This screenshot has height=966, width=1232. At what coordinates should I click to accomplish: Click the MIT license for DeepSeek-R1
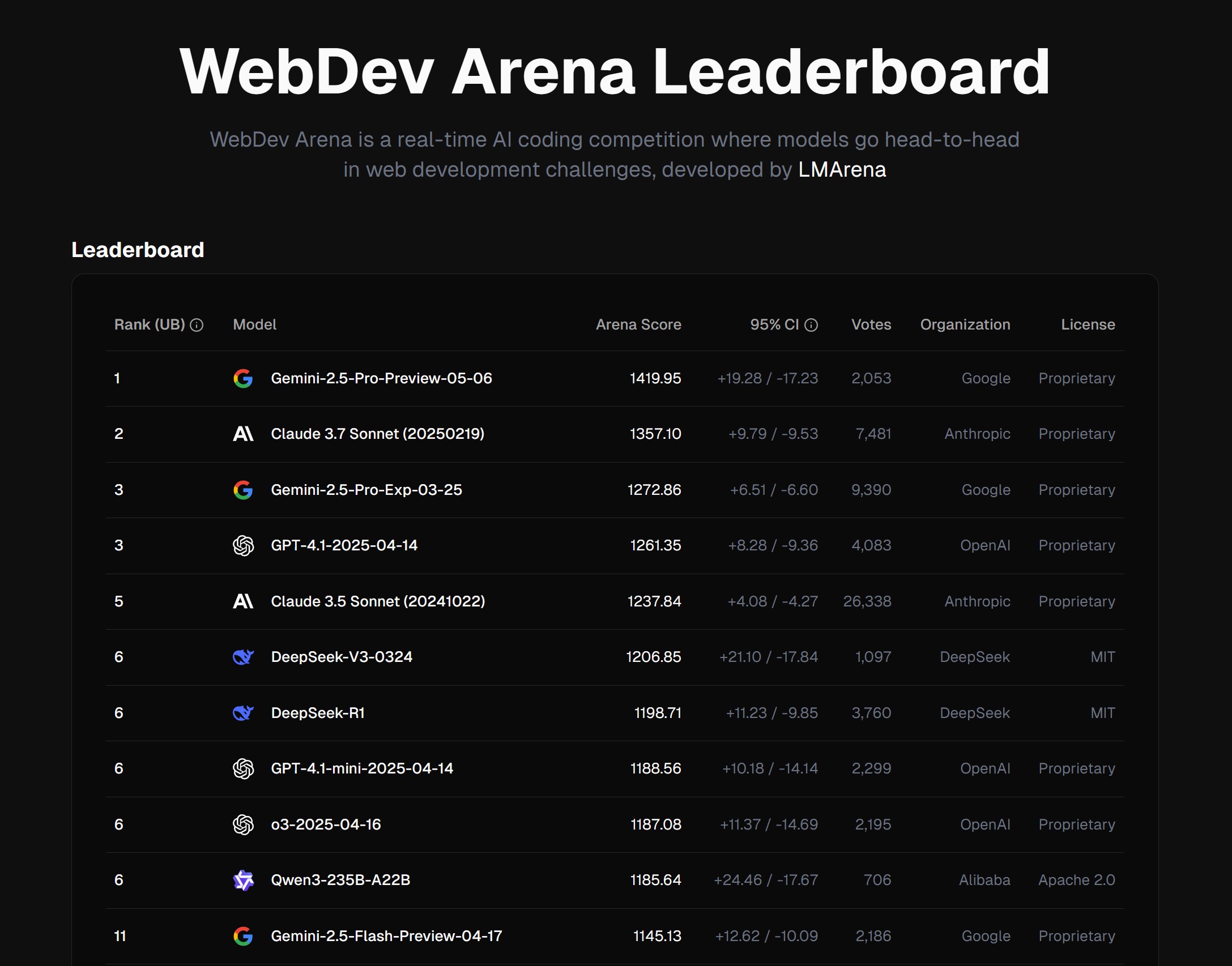click(1103, 713)
